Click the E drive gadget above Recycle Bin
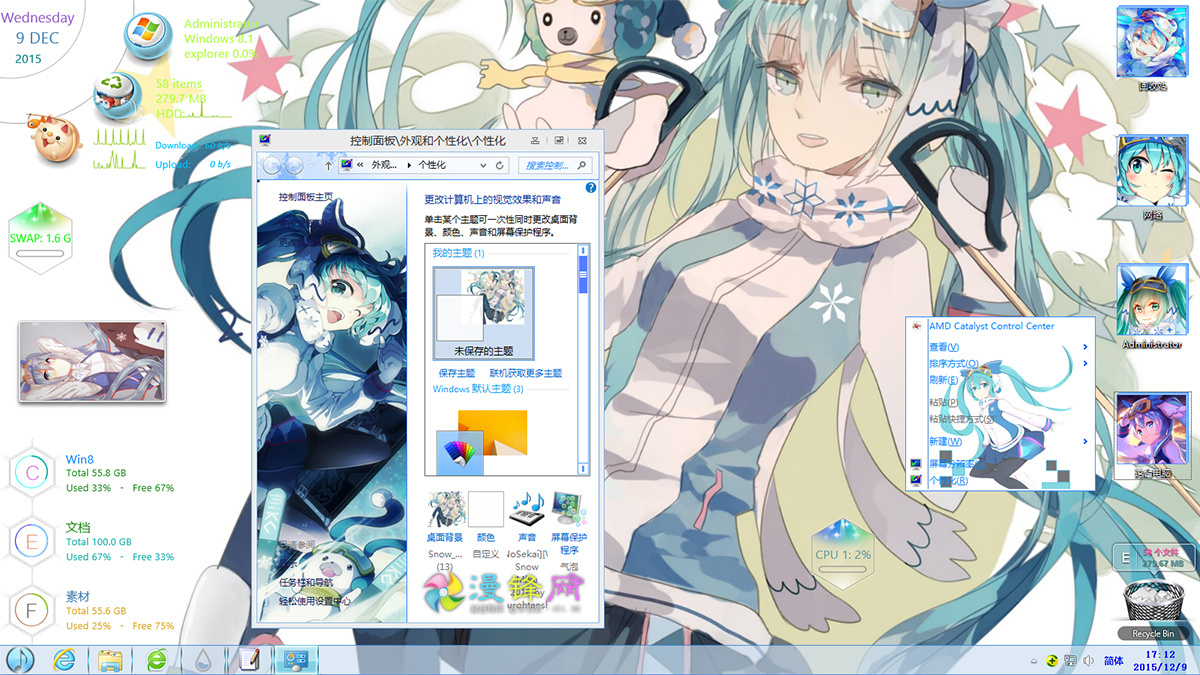Screen dimensions: 1200x675 tap(1153, 557)
